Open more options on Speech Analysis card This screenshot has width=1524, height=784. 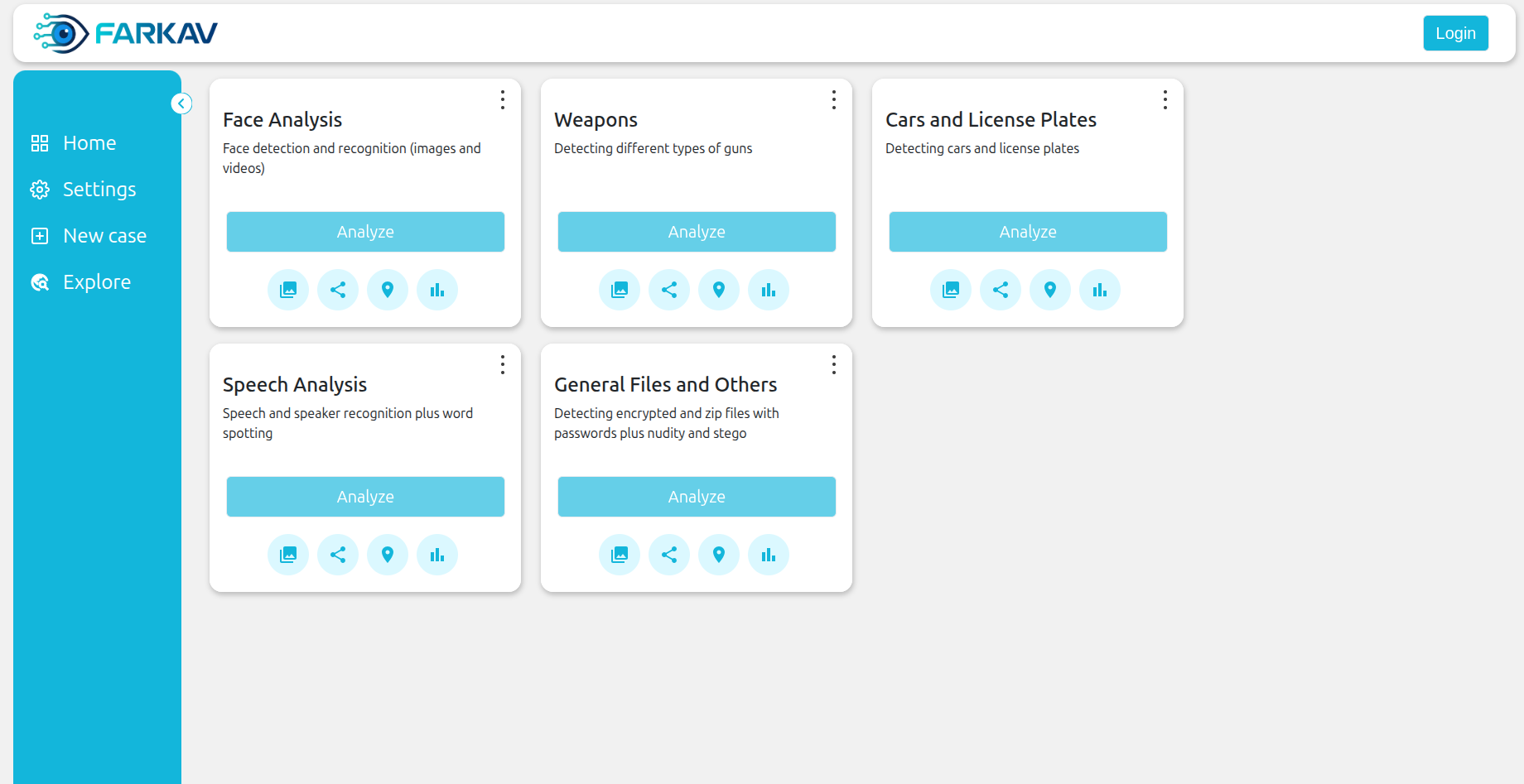point(503,365)
